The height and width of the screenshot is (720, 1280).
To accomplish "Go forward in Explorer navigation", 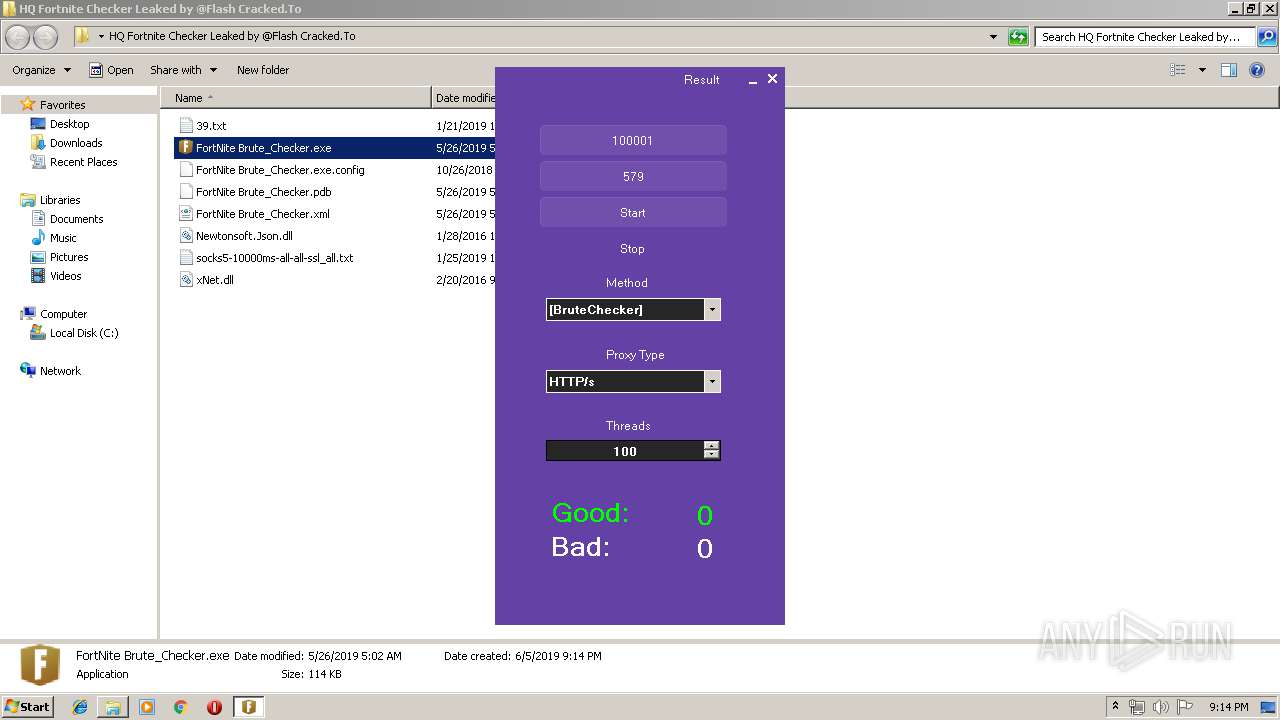I will [45, 37].
